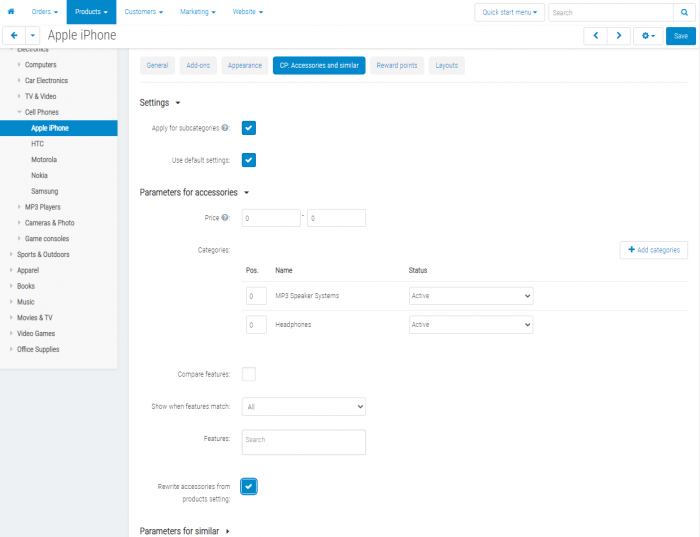The image size is (700, 537).
Task: Toggle Apply for subcategories checkbox
Action: point(249,128)
